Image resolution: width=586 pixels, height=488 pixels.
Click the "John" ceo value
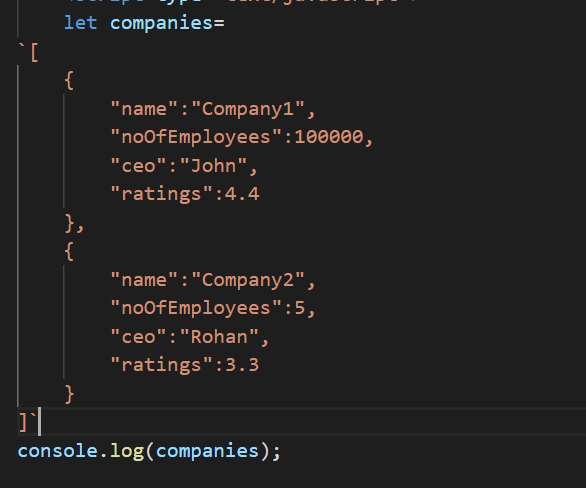tap(213, 166)
